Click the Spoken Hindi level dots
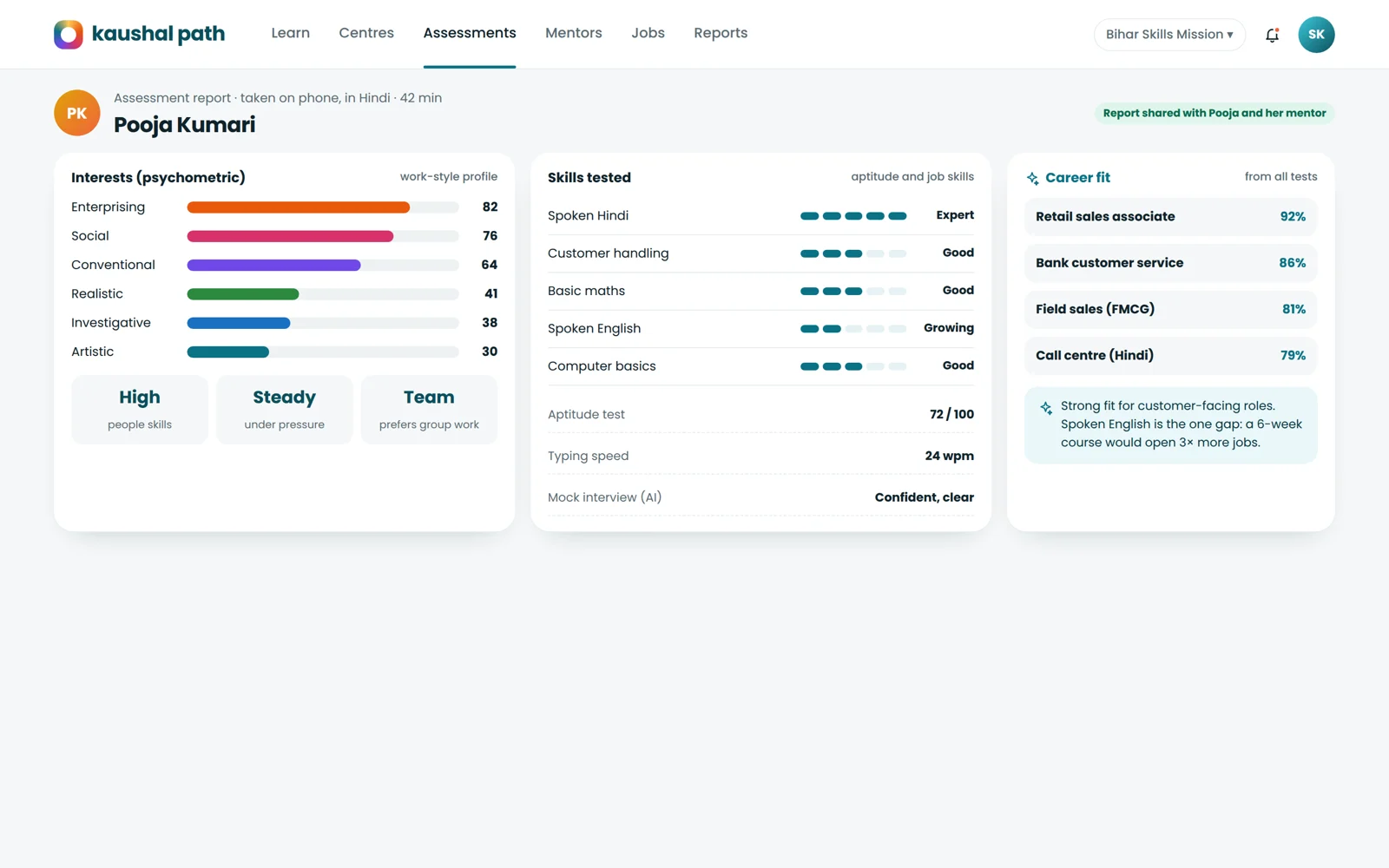This screenshot has height=868, width=1389. click(853, 216)
